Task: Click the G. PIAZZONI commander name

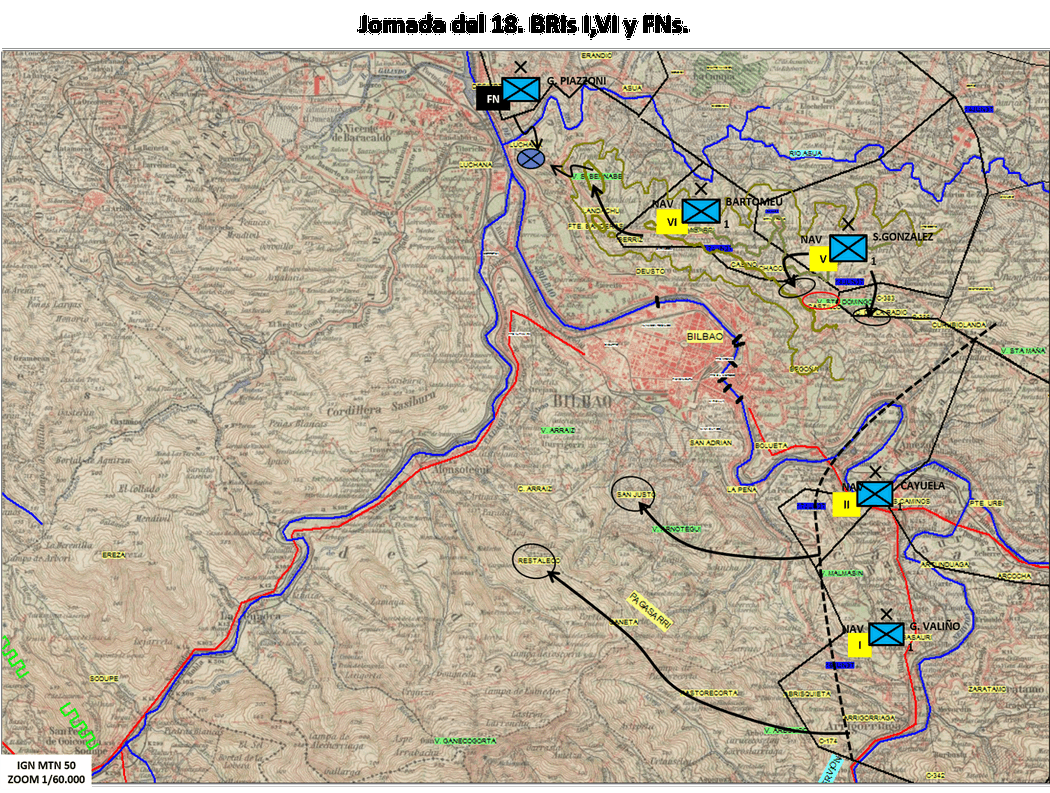Action: point(577,81)
